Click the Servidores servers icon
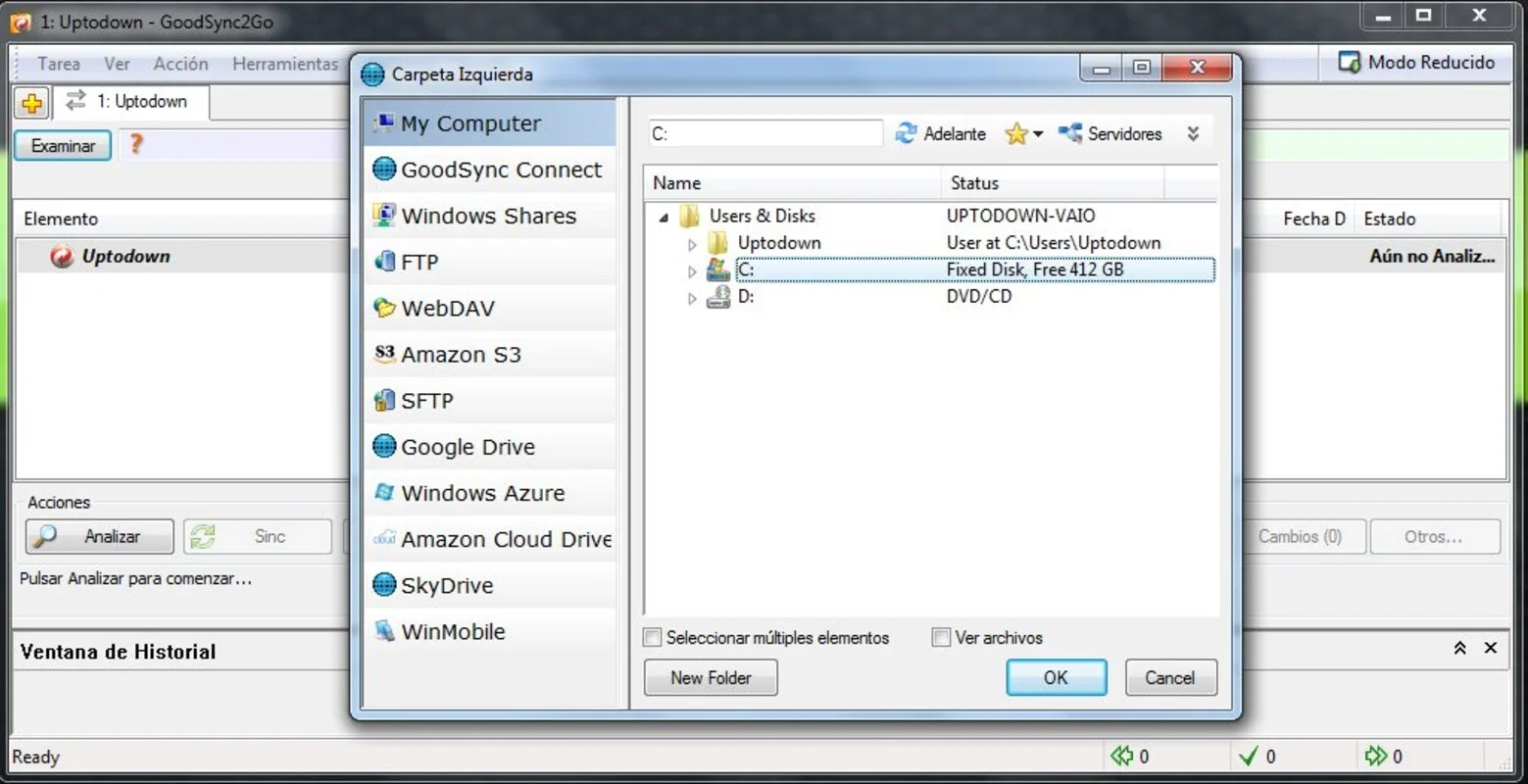The height and width of the screenshot is (784, 1528). (1070, 133)
